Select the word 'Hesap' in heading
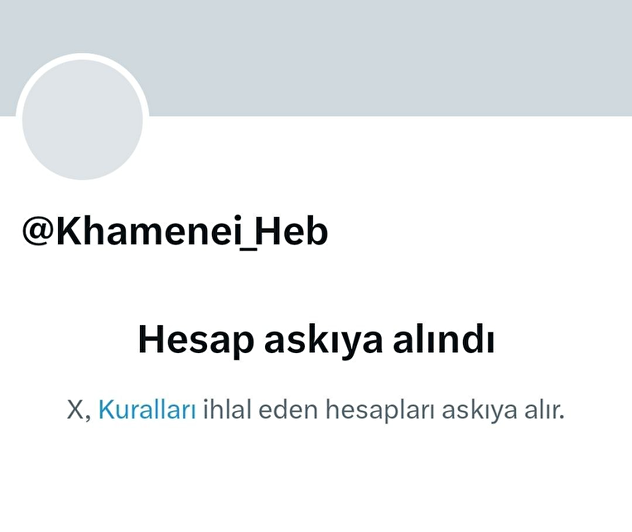Viewport: 632px width, 532px height. click(196, 341)
